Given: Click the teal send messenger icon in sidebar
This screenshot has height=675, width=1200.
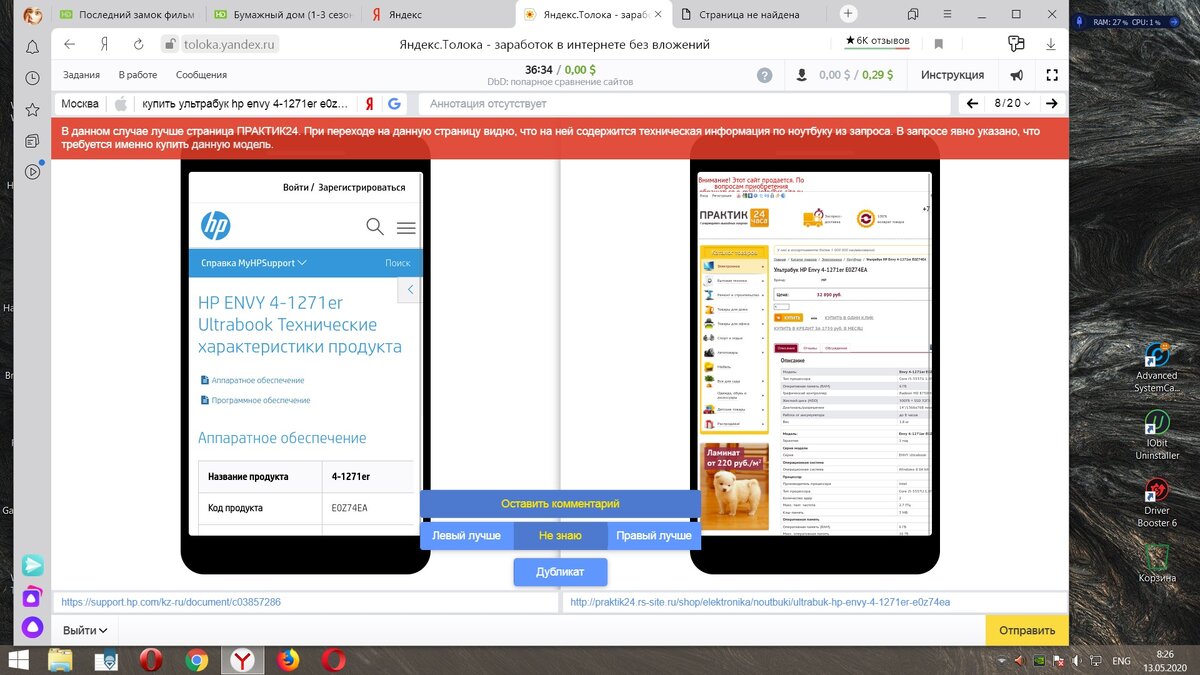Looking at the screenshot, I should coord(32,566).
